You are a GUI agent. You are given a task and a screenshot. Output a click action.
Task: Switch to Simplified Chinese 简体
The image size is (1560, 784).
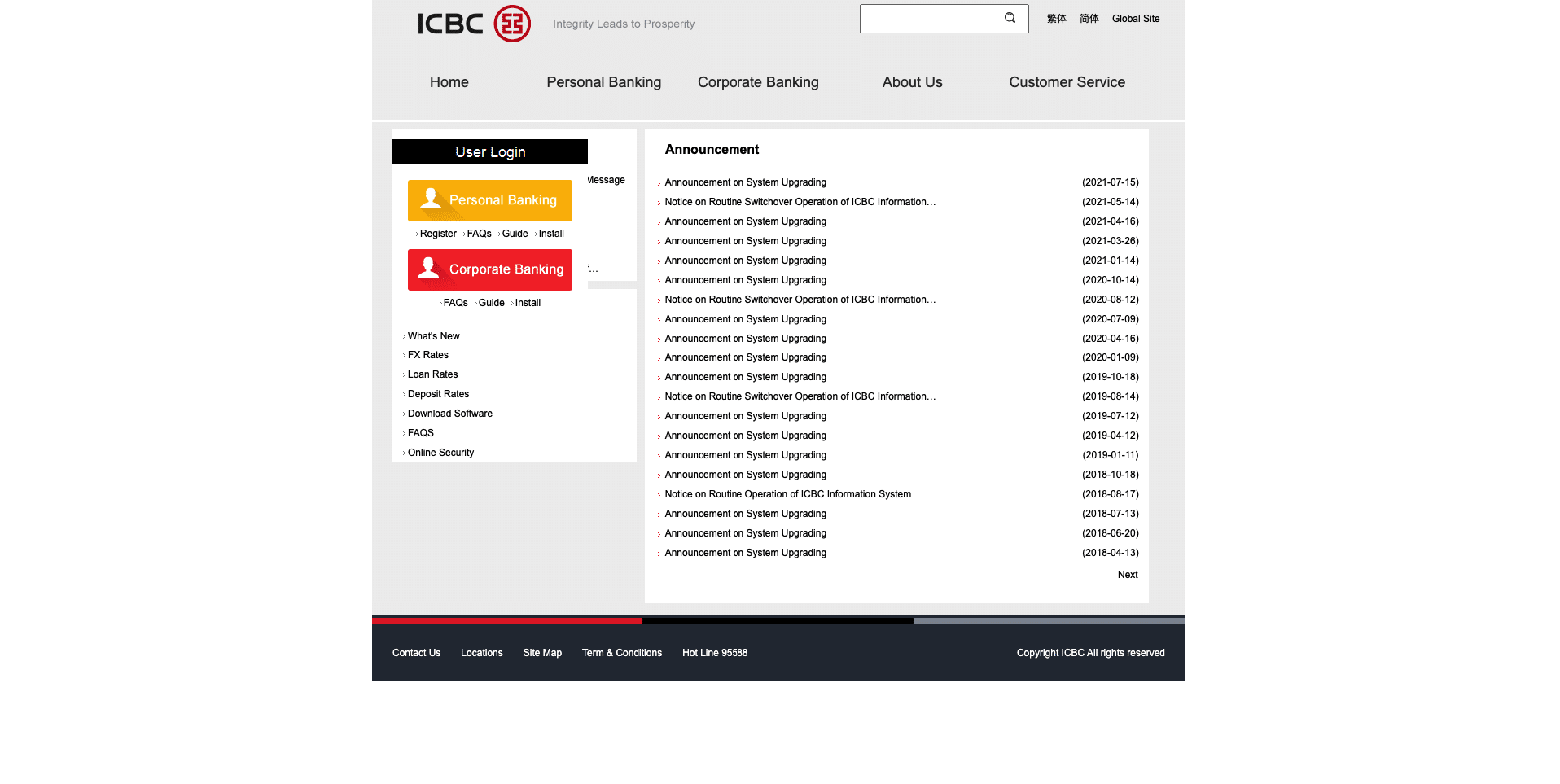pos(1089,19)
